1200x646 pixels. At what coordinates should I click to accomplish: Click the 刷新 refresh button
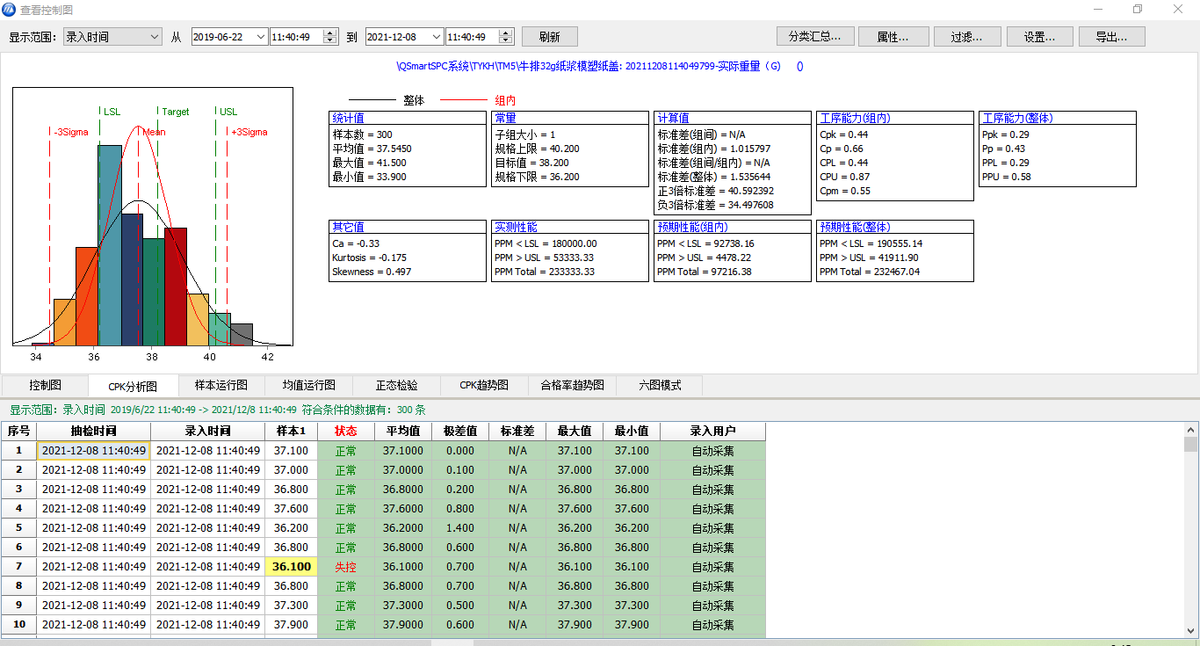(549, 37)
